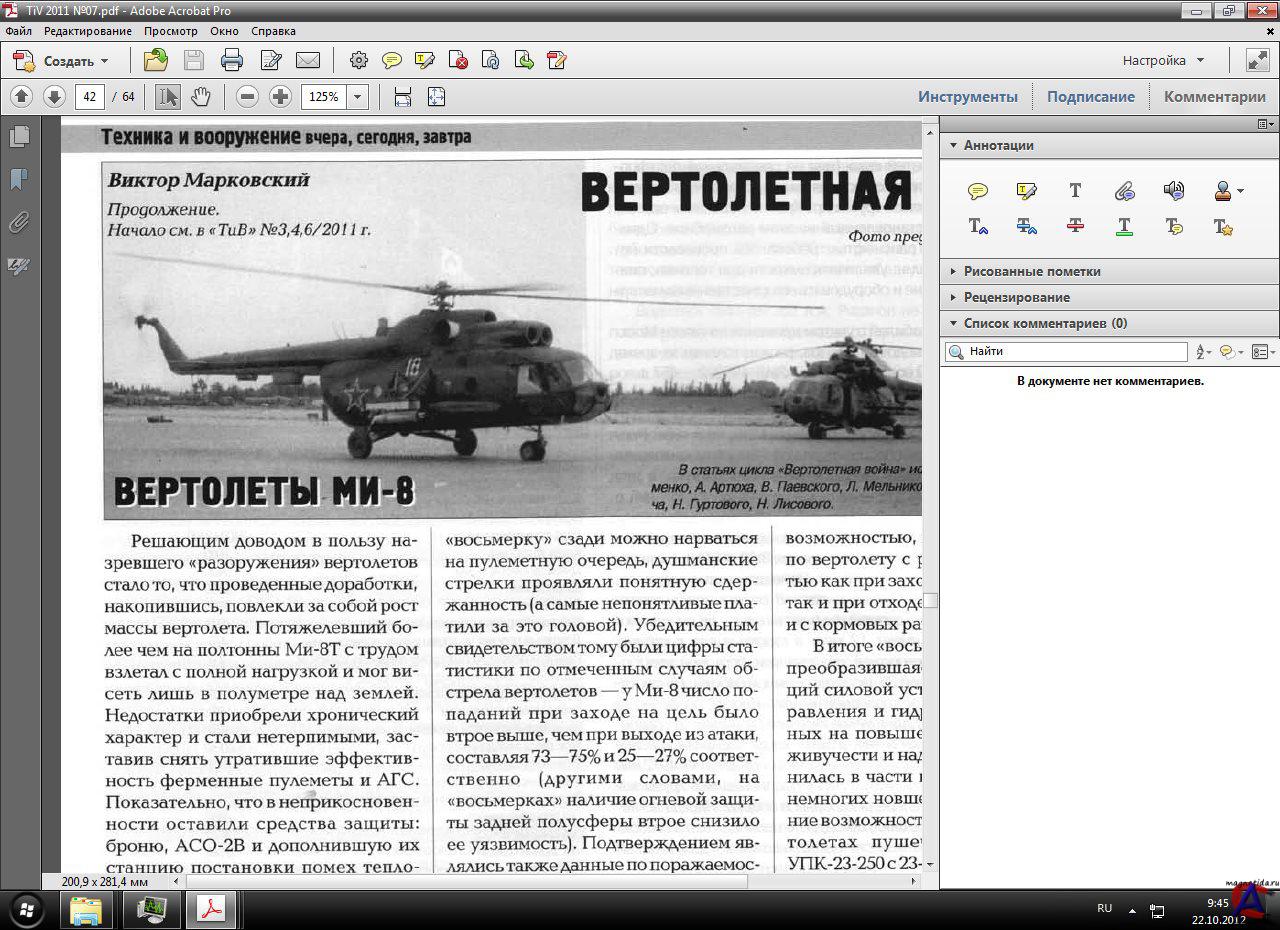Open the zoom percentage dropdown arrow
Viewport: 1280px width, 930px height.
[x=357, y=97]
